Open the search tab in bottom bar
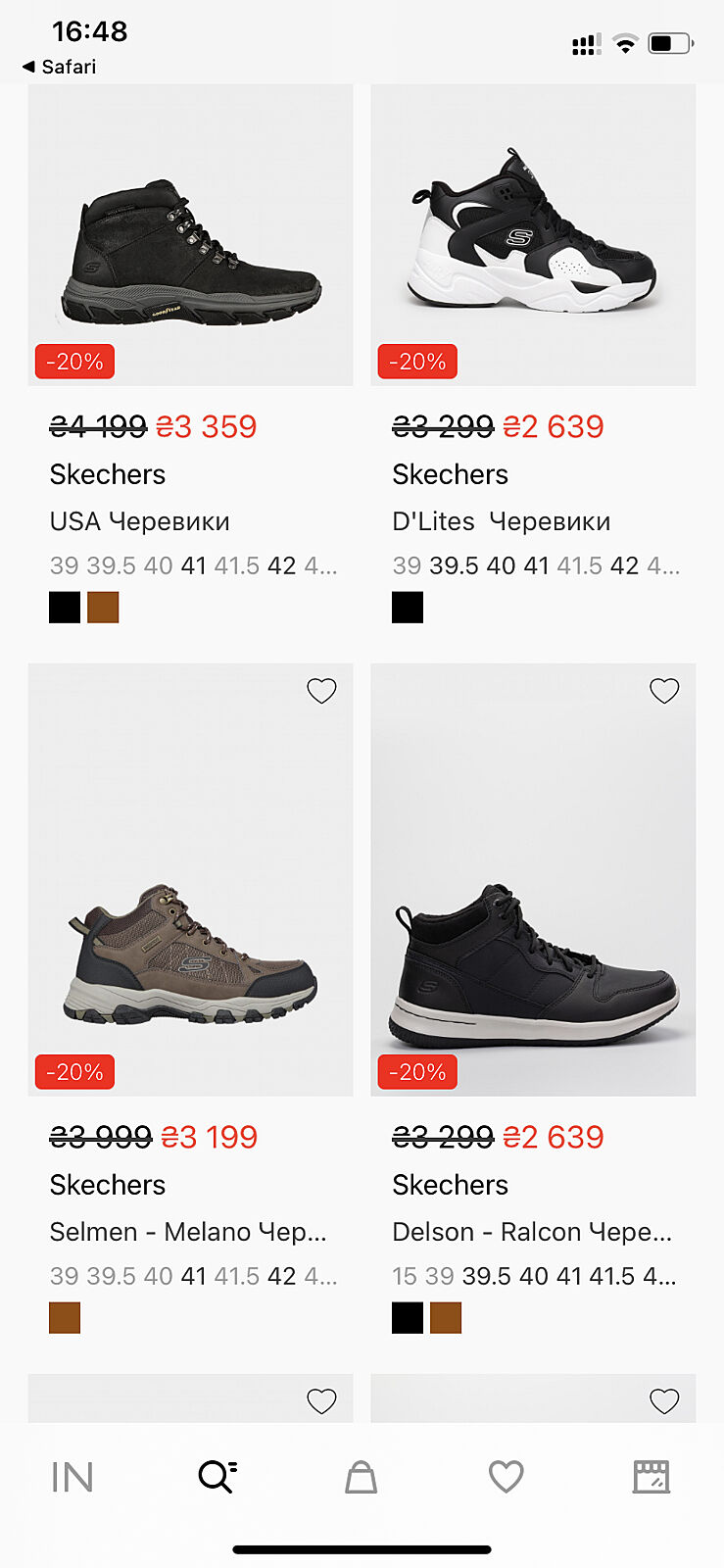The height and width of the screenshot is (1568, 724). click(x=217, y=1476)
